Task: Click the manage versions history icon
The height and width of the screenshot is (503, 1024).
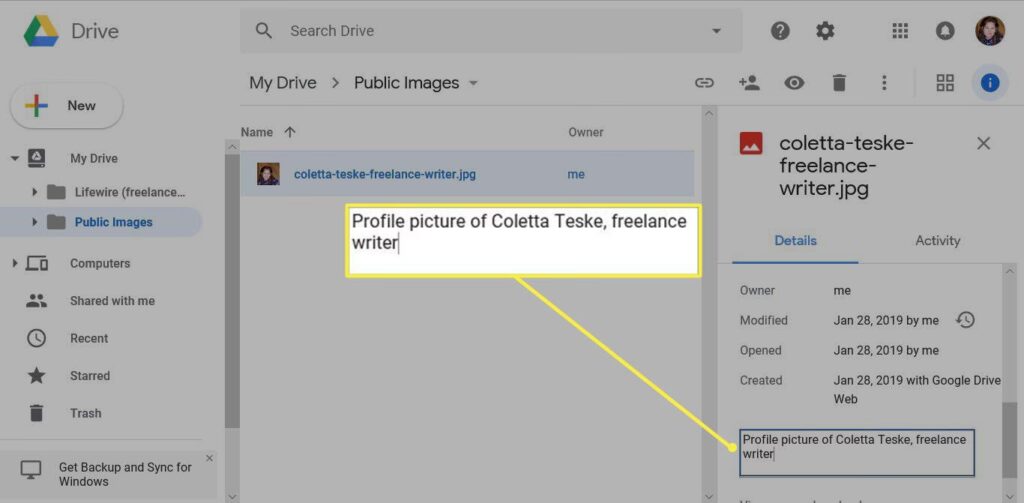Action: tap(965, 320)
